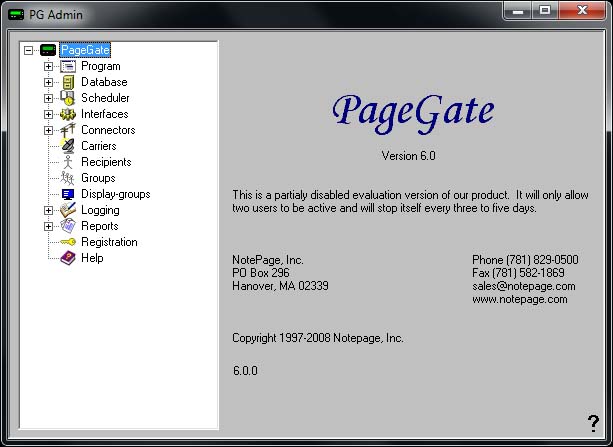Expand the Program tree node
613x447 pixels.
(48, 66)
